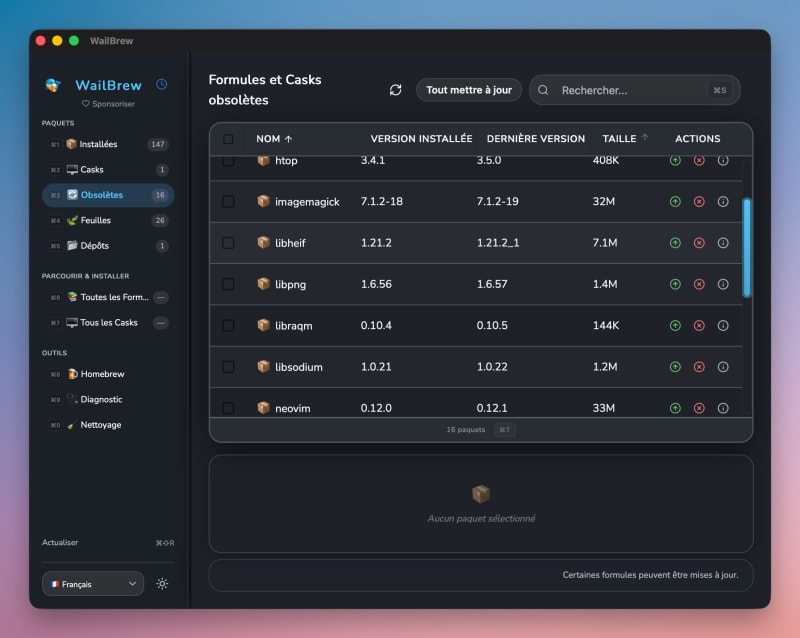Tick the select-all checkbox in table header

pyautogui.click(x=228, y=139)
